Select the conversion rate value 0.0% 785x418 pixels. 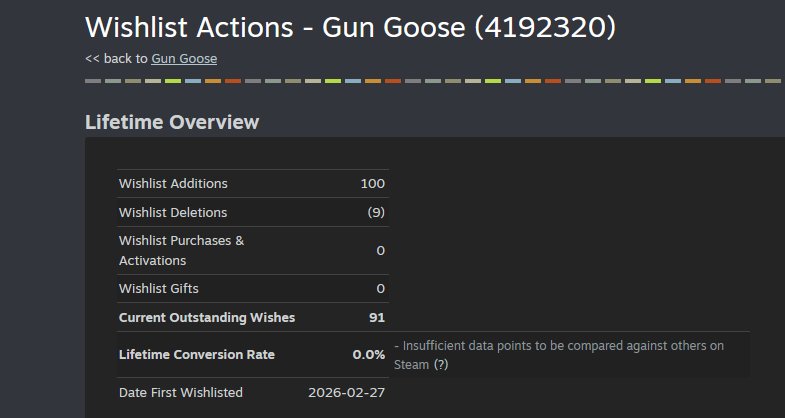[369, 354]
